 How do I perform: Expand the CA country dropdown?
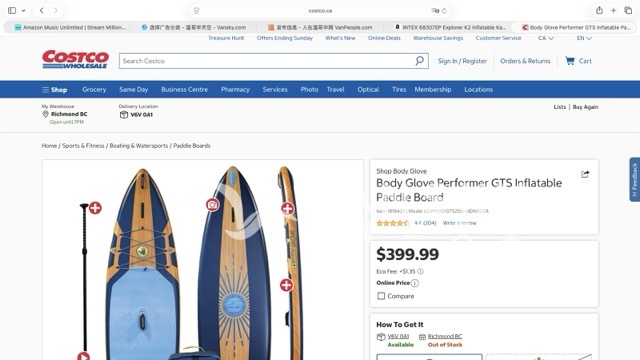pos(546,38)
